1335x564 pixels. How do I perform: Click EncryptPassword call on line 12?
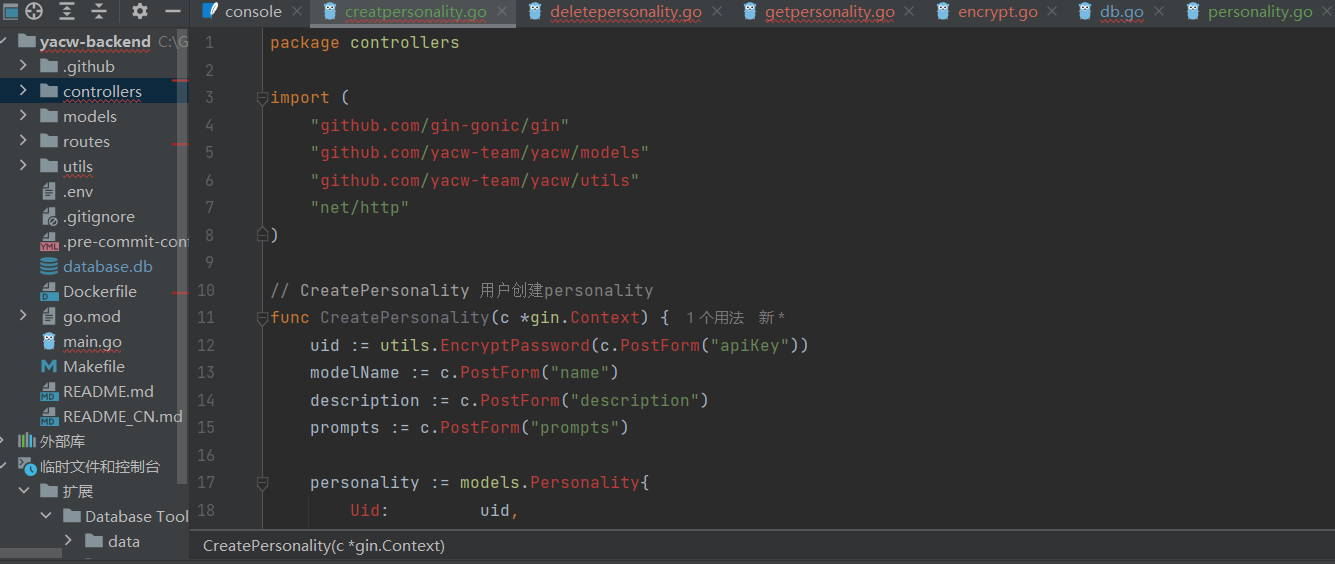(x=515, y=345)
